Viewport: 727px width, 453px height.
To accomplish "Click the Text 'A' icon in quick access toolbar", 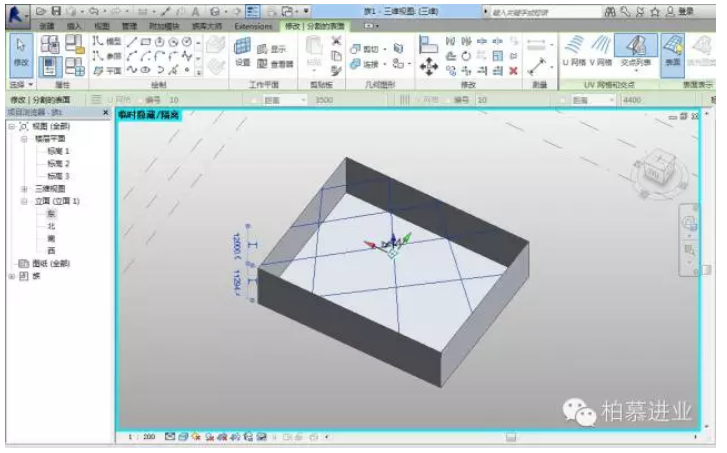I will coord(195,12).
